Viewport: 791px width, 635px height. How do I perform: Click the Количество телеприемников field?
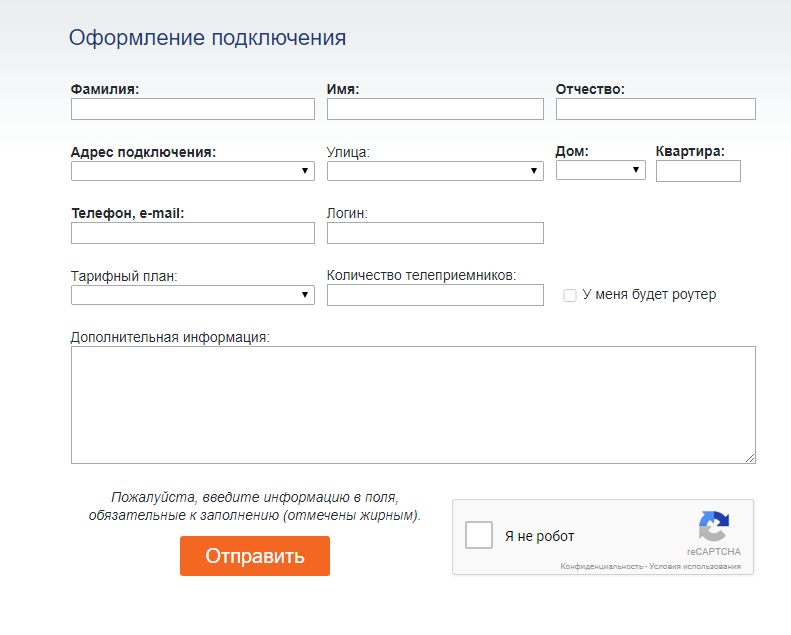(x=435, y=295)
